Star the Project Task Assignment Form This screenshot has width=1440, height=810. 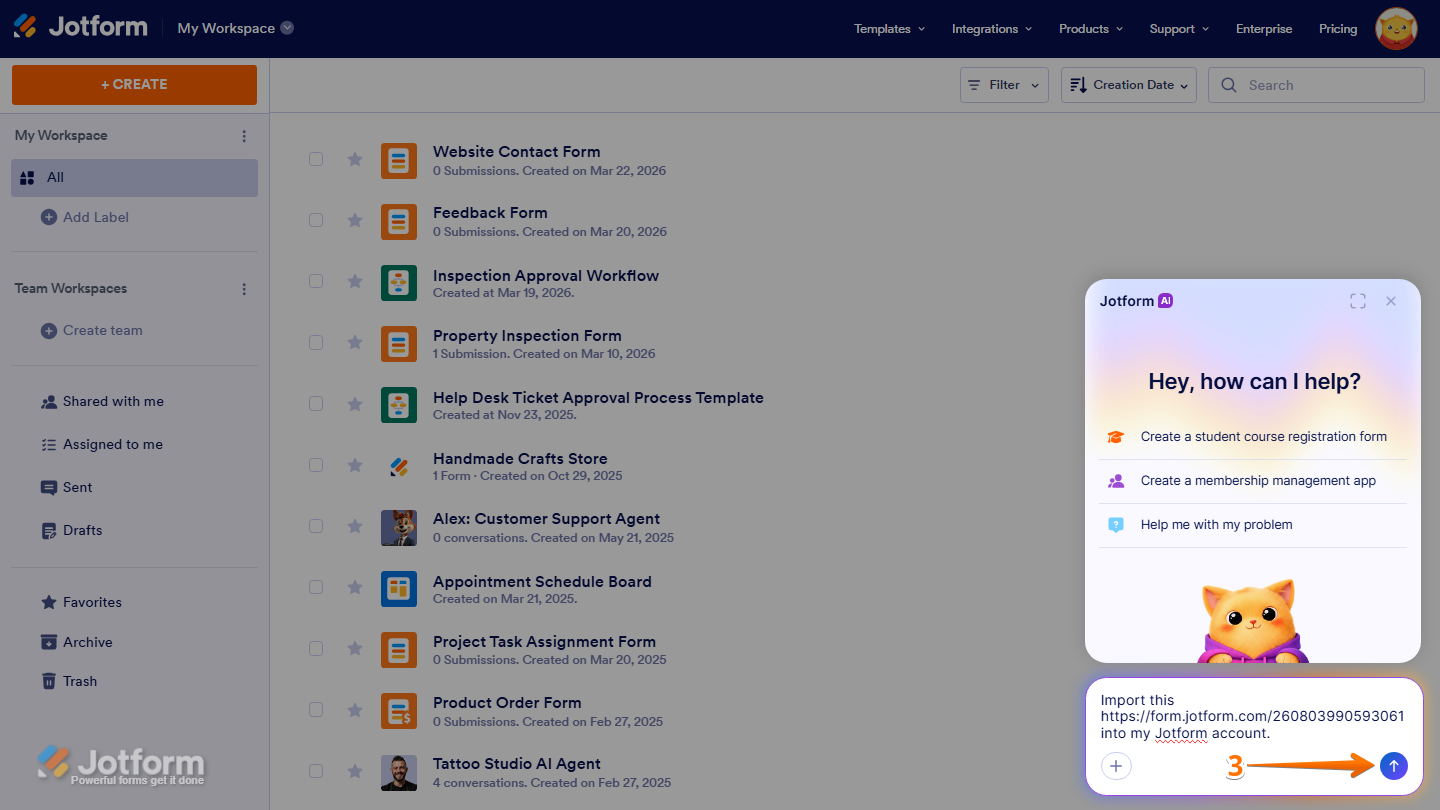coord(355,649)
